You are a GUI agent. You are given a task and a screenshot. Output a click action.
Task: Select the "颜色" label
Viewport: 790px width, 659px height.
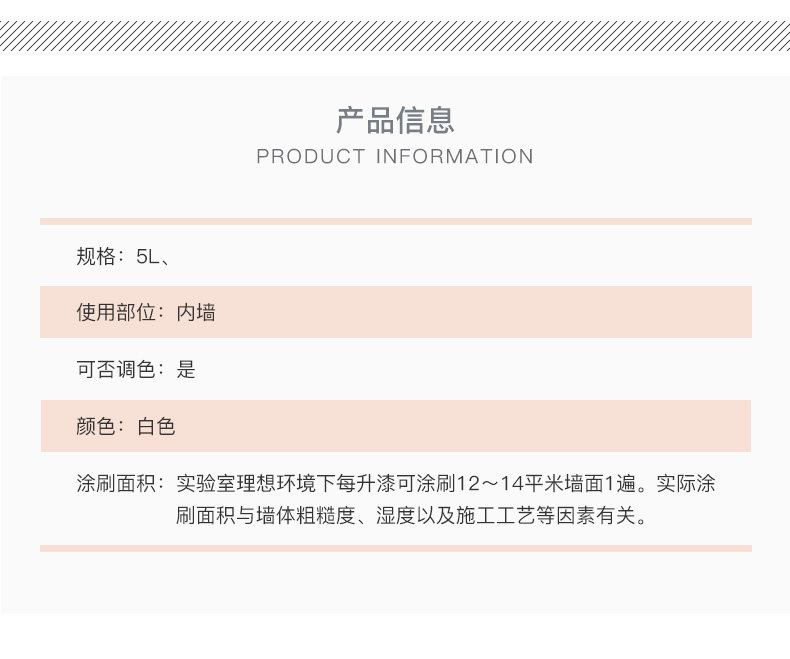click(x=97, y=426)
